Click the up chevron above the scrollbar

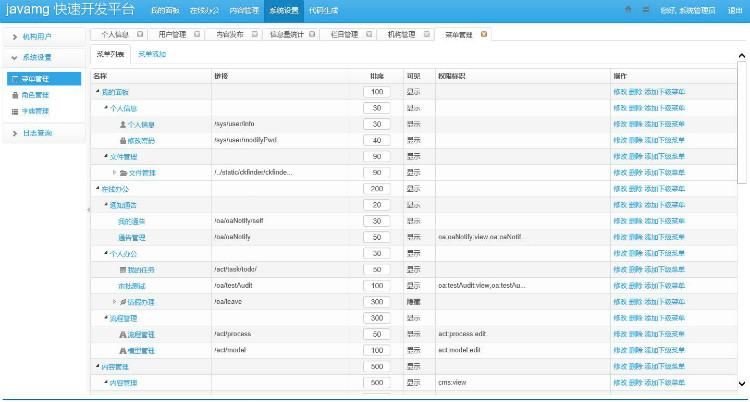742,56
